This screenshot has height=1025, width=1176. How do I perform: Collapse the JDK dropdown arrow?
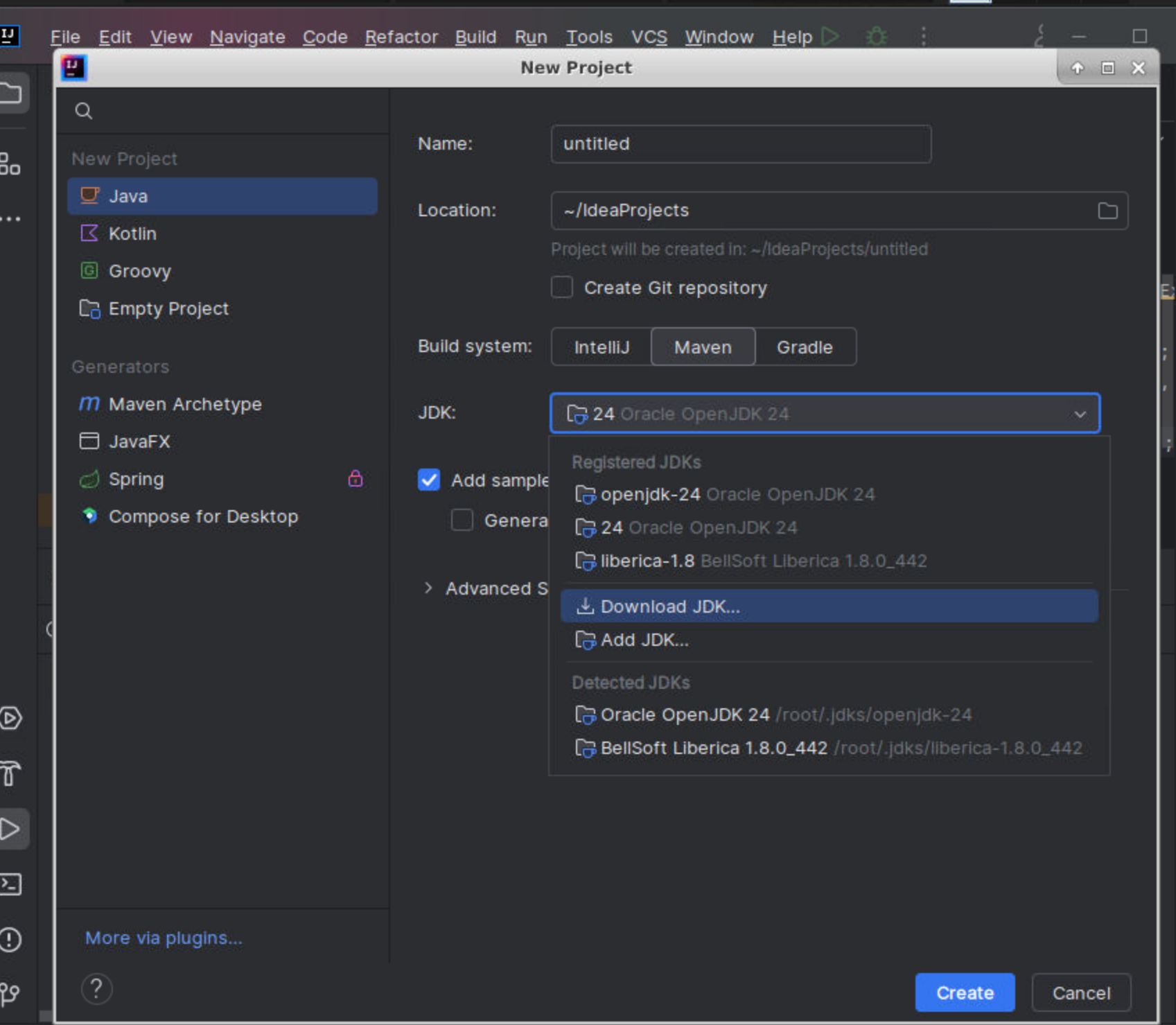1080,414
